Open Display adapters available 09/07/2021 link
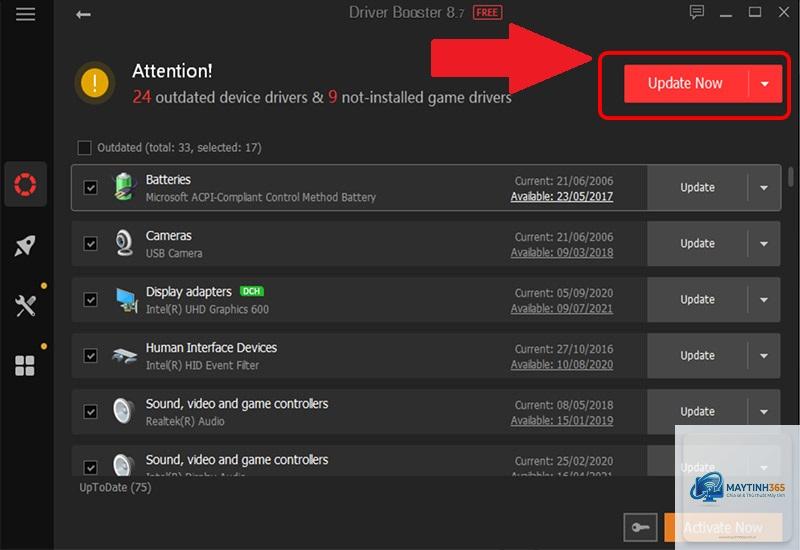This screenshot has height=550, width=800. point(562,309)
